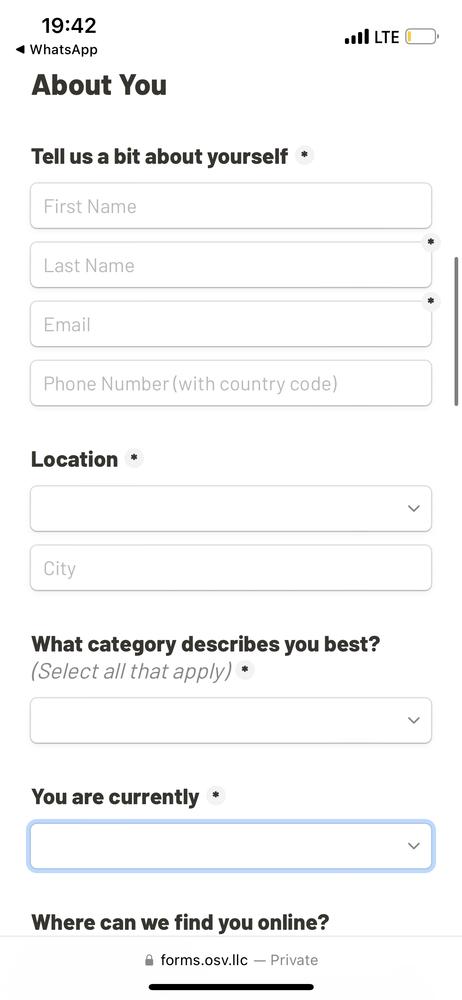This screenshot has height=1000, width=462.
Task: Click chevron arrow in Location dropdown
Action: [x=414, y=508]
